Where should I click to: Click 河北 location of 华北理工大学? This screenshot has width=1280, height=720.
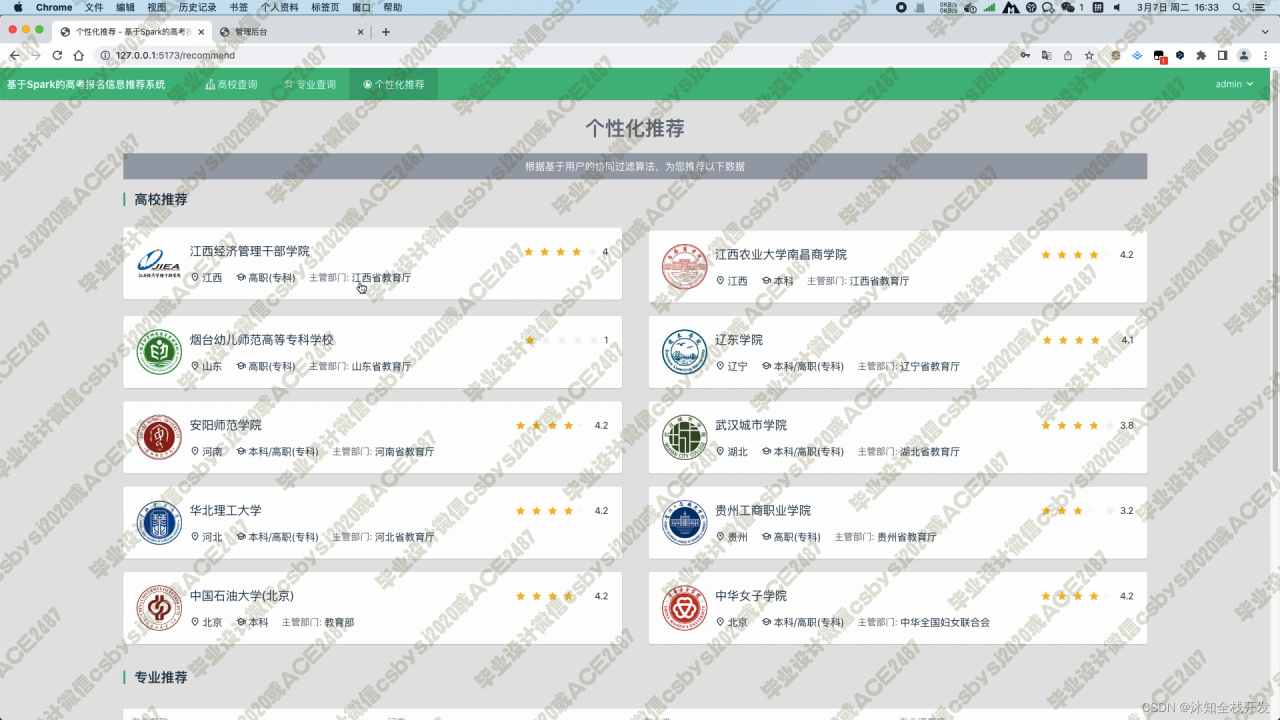pos(212,537)
